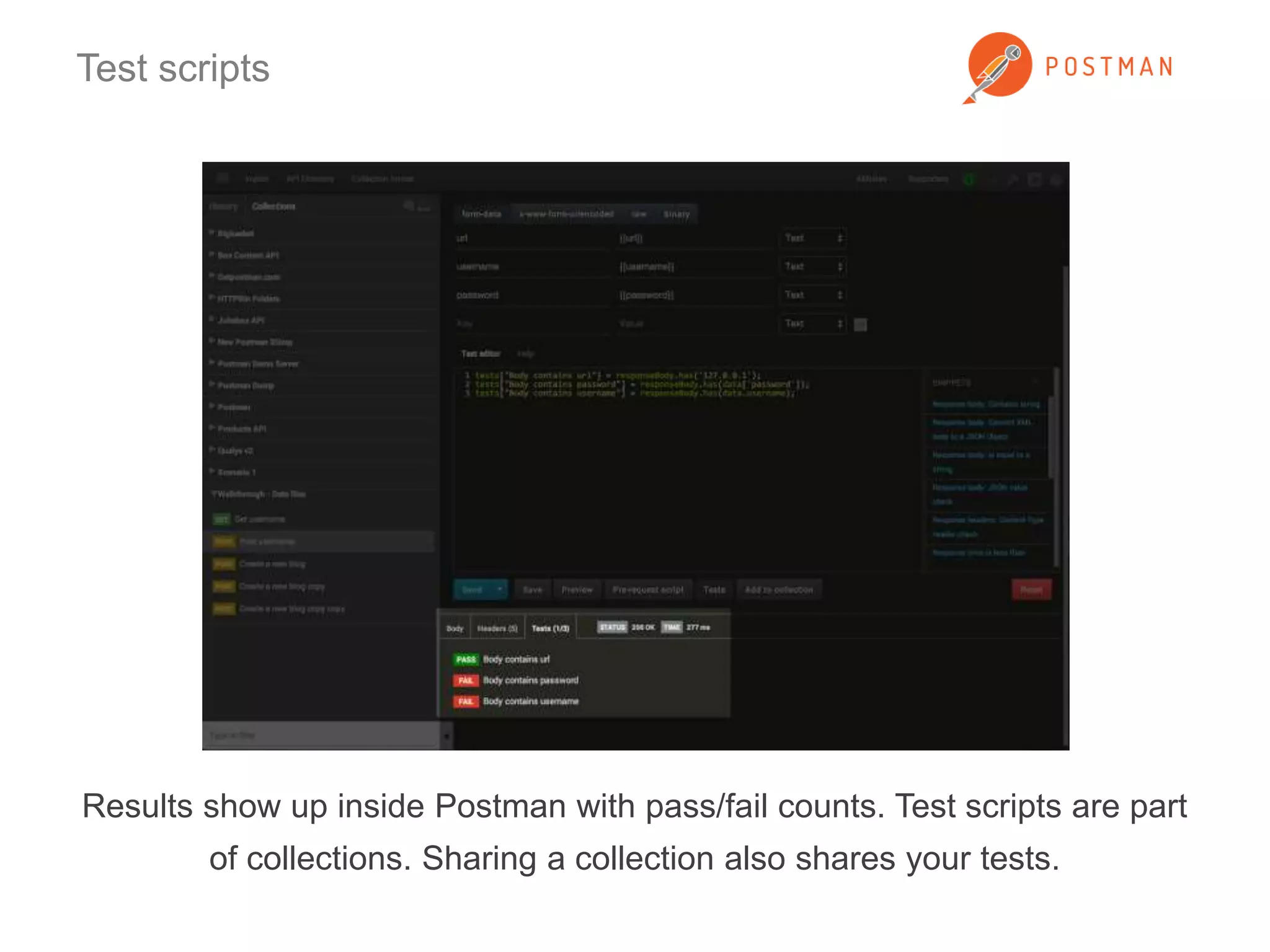Screen dimensions: 1270x952
Task: Open Text type dropdown on the url row
Action: click(x=812, y=238)
